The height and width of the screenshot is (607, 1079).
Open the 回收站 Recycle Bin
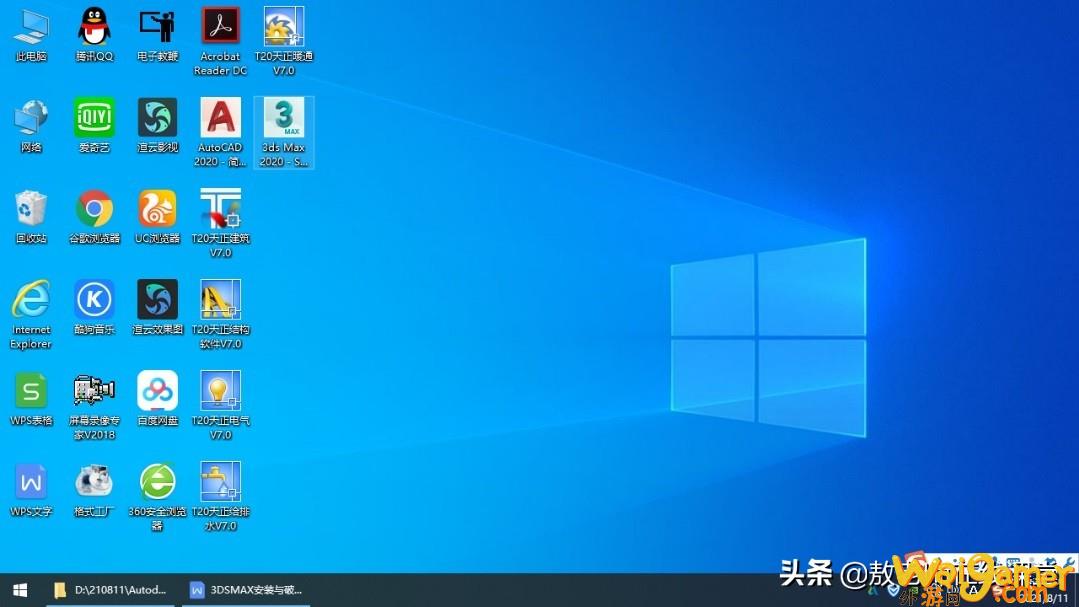31,217
